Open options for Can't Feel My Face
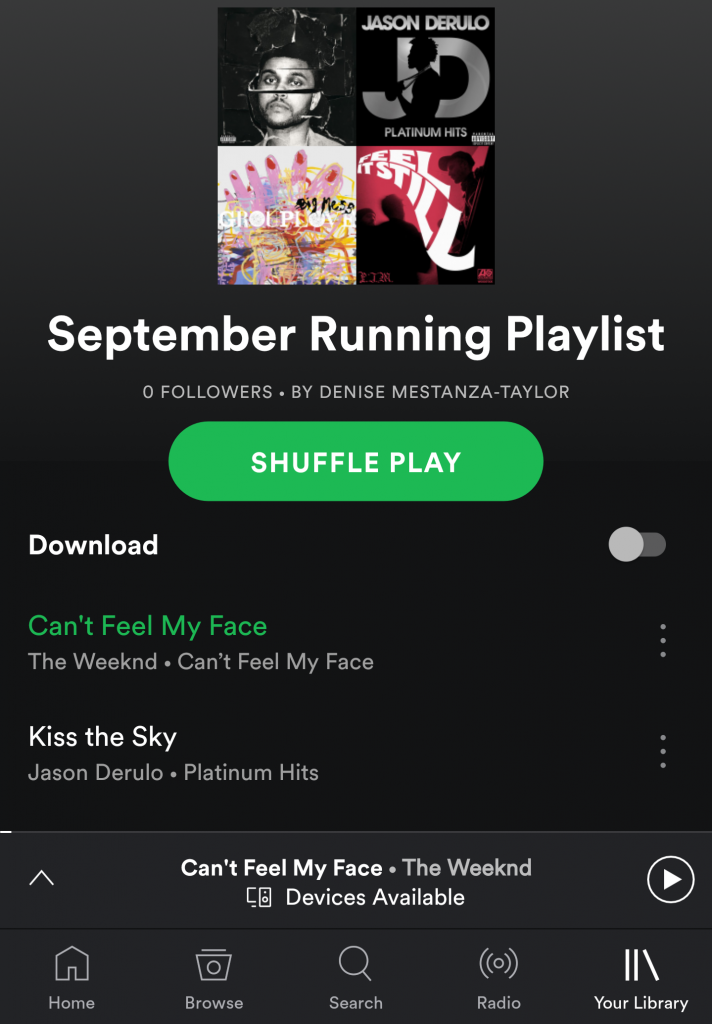Screen dimensions: 712x1024 (x=663, y=641)
